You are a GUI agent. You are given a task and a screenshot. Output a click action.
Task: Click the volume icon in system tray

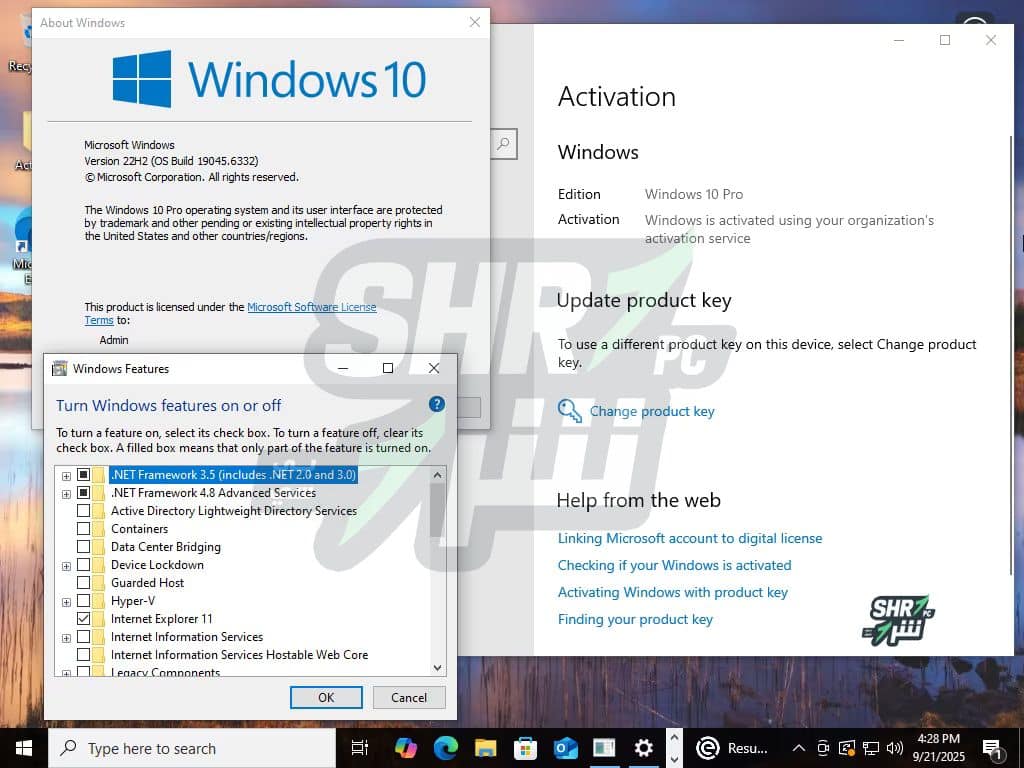[892, 748]
